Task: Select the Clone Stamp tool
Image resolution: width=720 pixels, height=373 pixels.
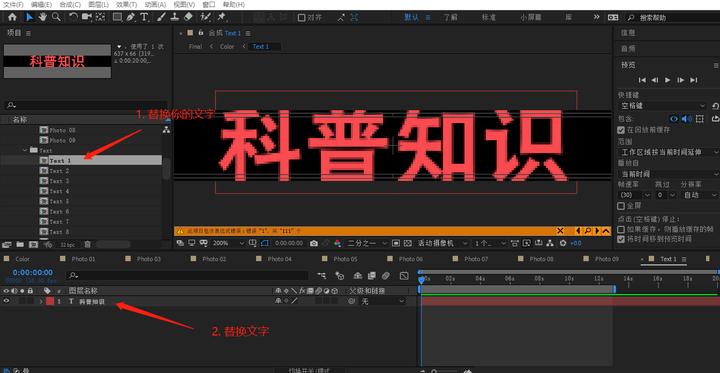Action: (x=174, y=17)
